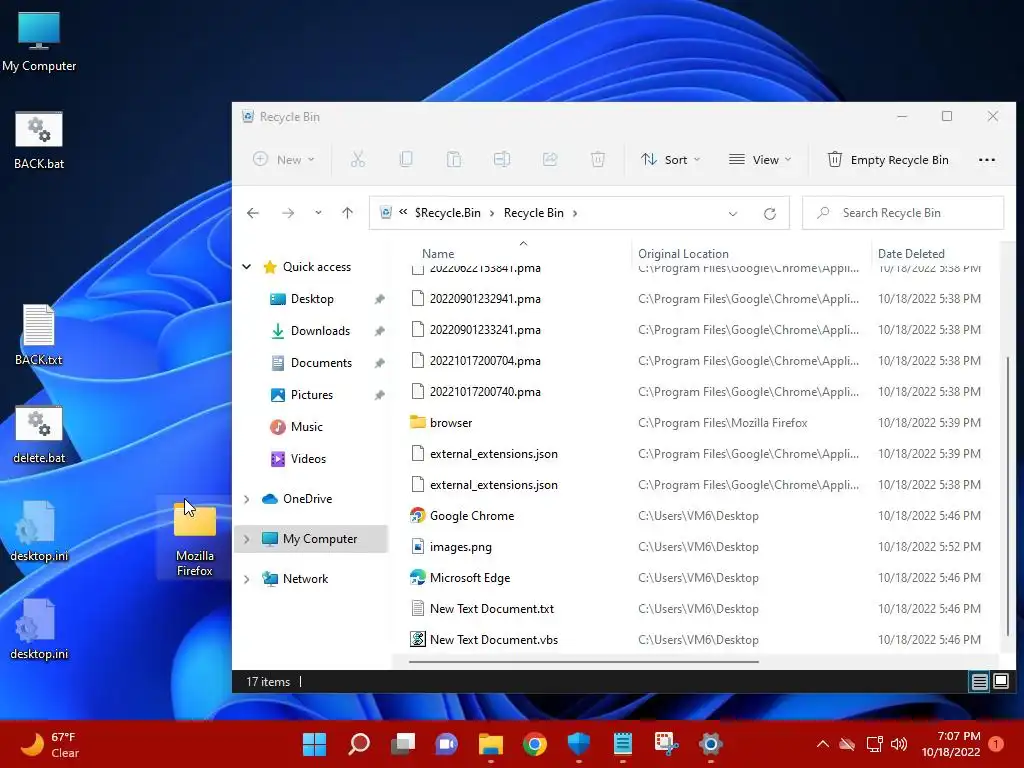Click the Search Recycle Bin field
The width and height of the screenshot is (1024, 768).
(x=903, y=213)
